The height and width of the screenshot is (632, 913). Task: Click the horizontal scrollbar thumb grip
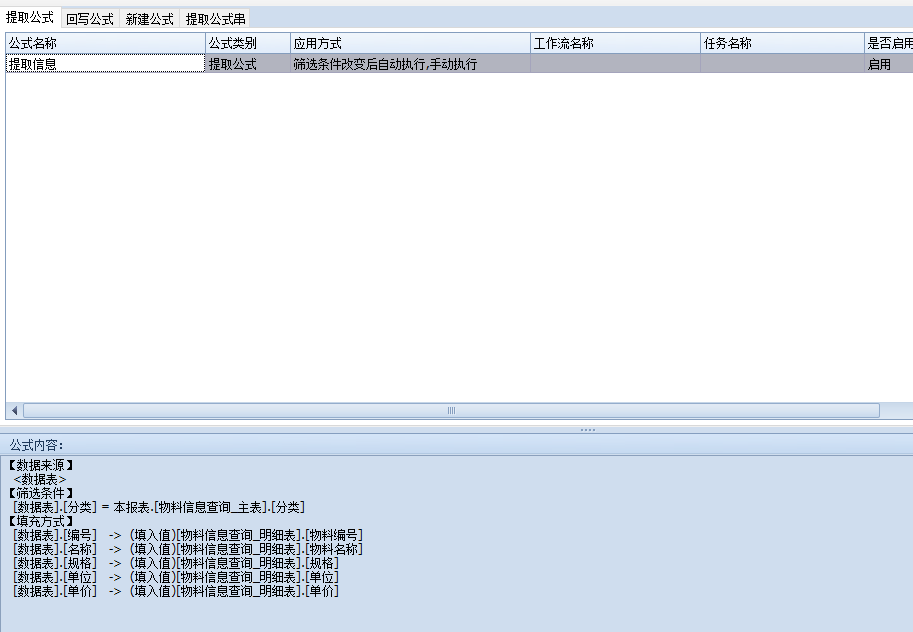click(x=451, y=410)
